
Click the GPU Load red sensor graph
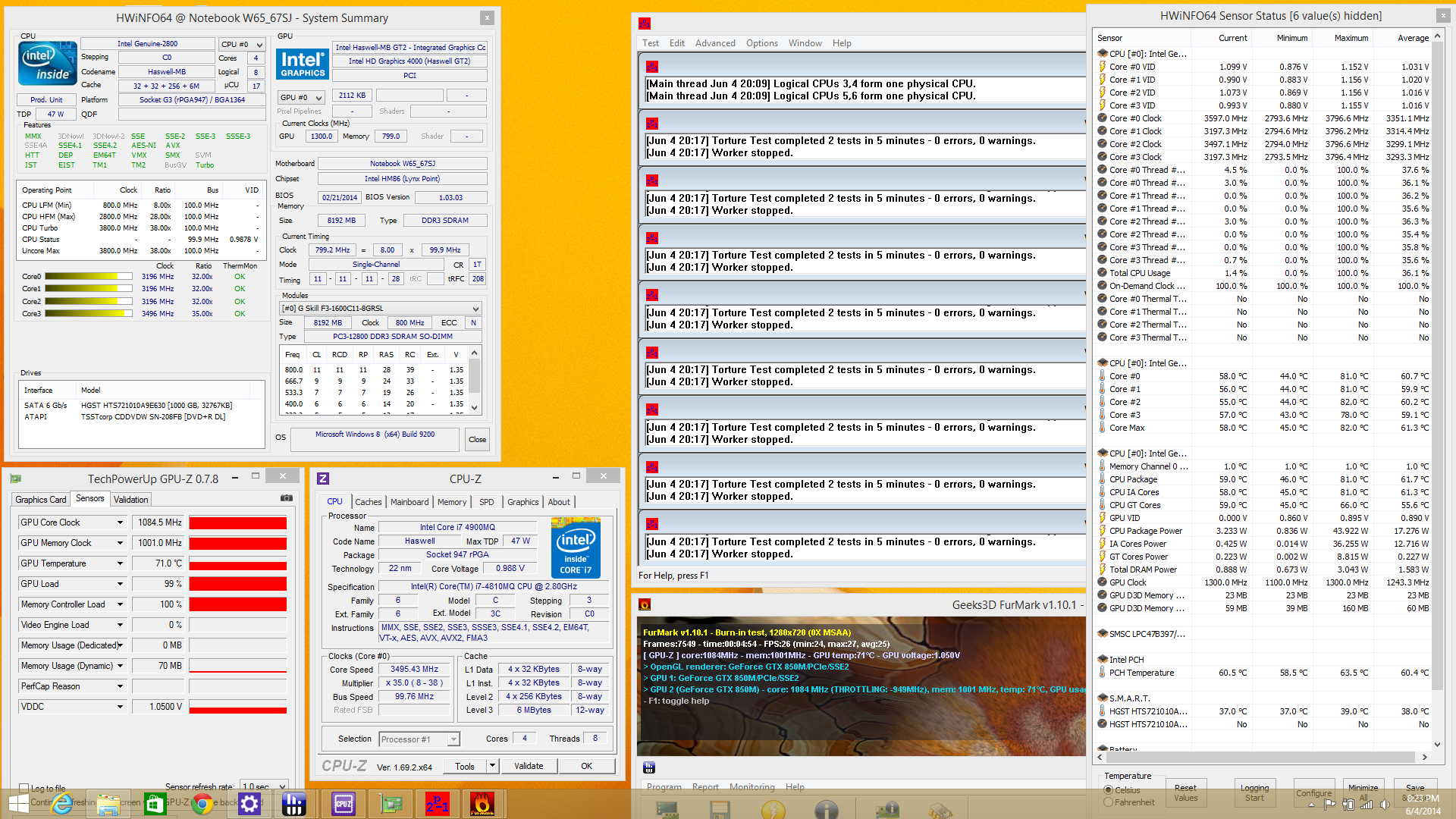click(x=238, y=584)
